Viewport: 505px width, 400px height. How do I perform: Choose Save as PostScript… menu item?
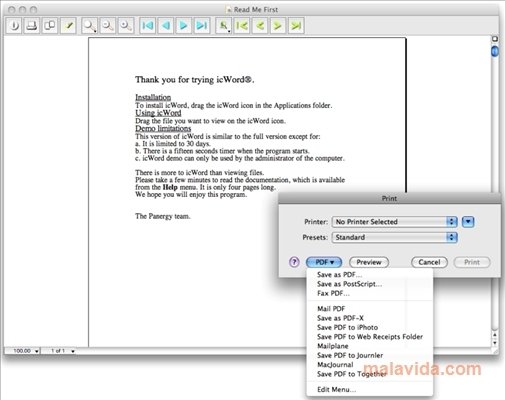coord(369,284)
